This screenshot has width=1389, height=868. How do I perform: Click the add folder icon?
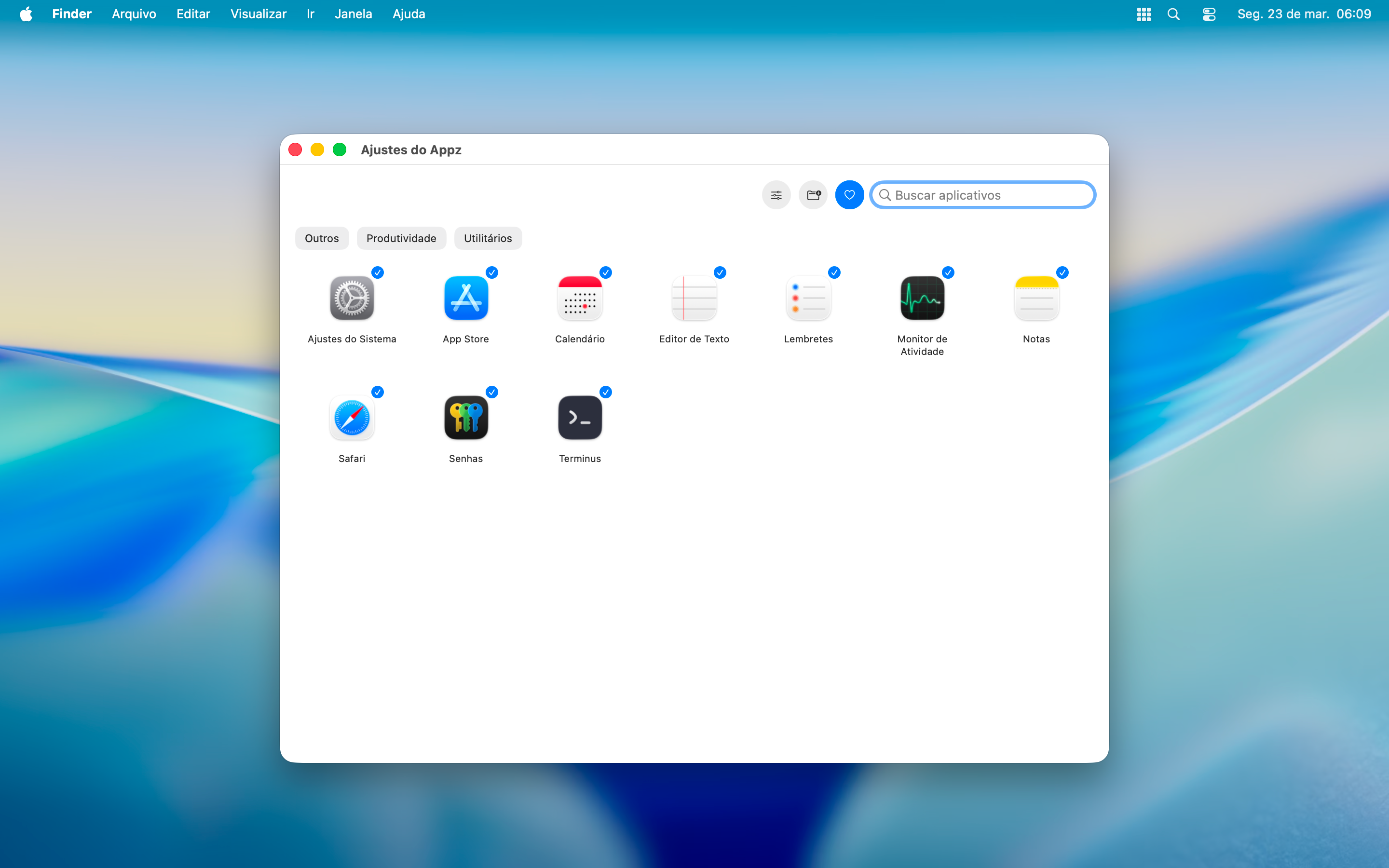pos(813,195)
